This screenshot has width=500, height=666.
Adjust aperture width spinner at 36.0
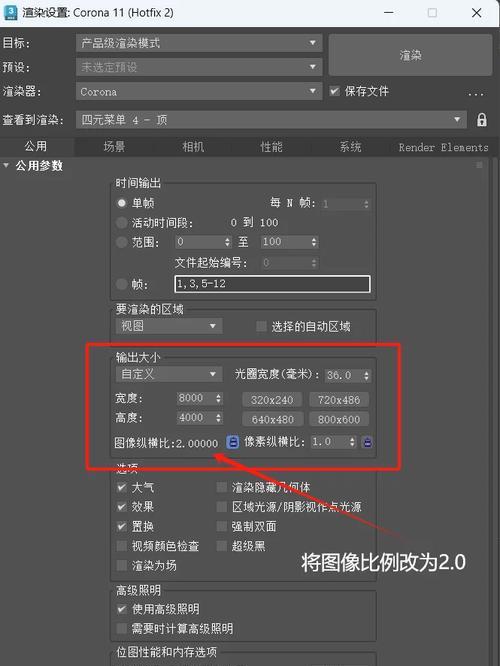pos(366,375)
